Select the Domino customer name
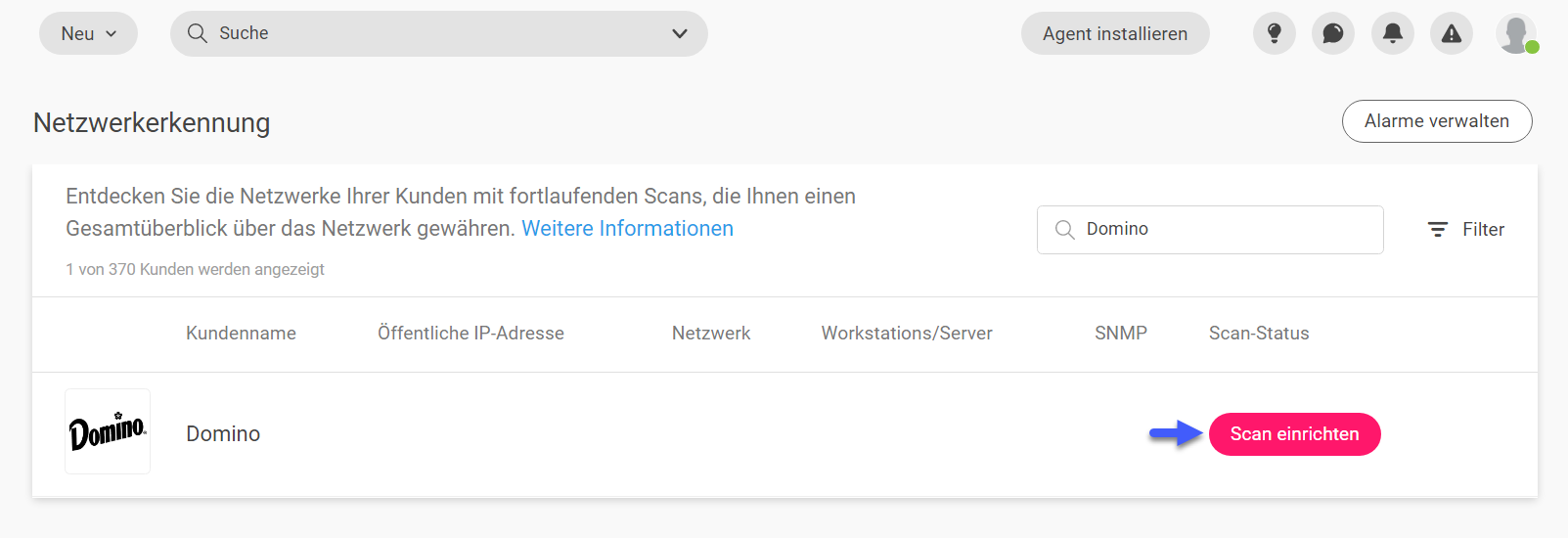 223,434
